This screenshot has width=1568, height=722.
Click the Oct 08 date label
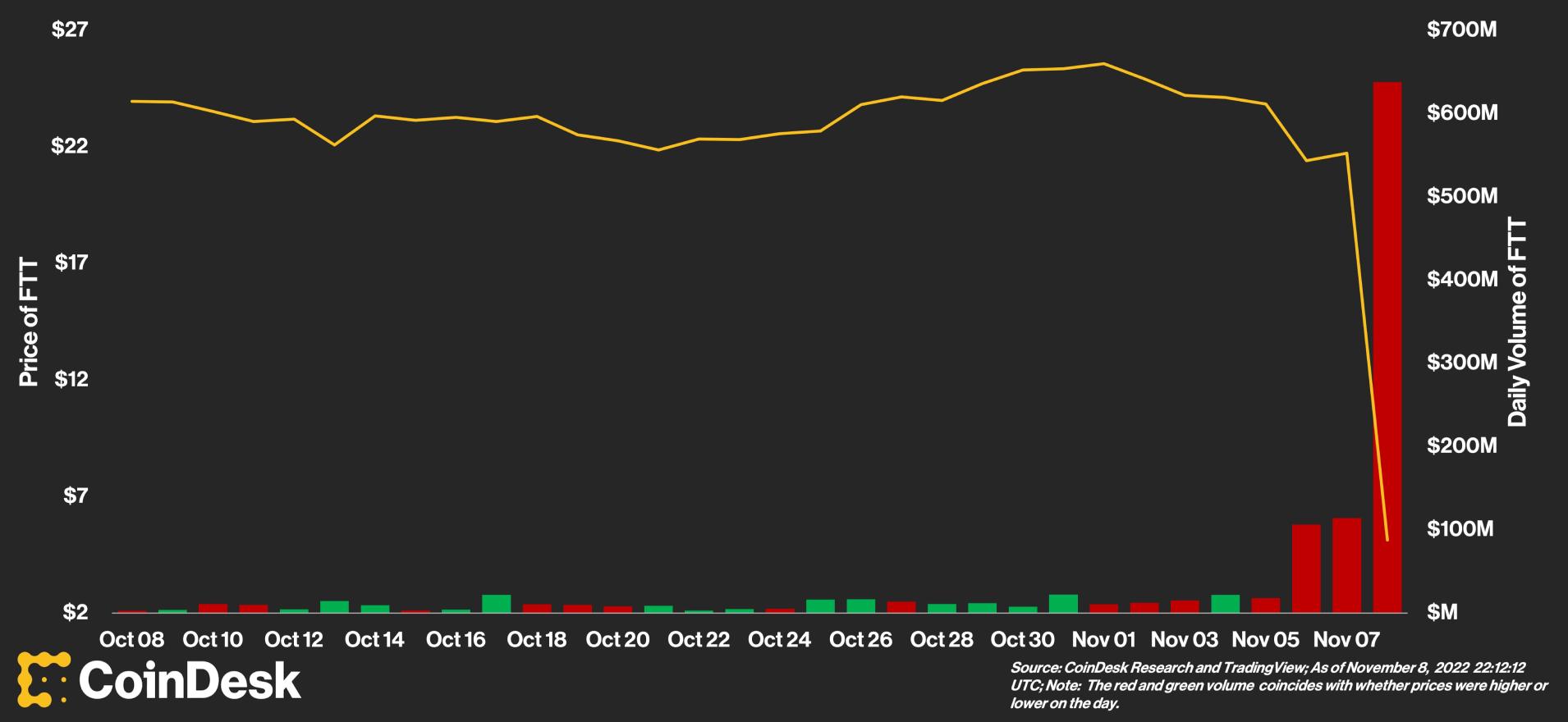[131, 639]
